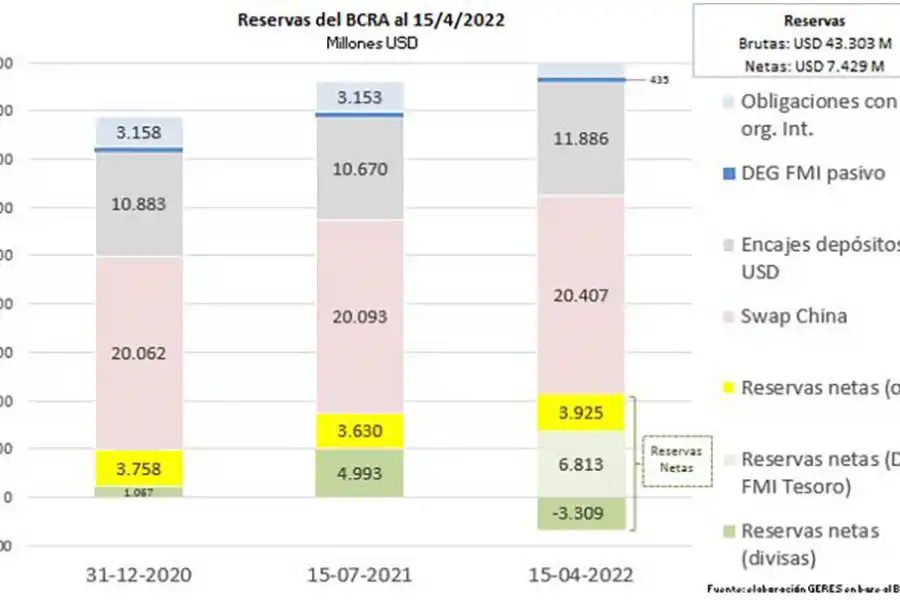The width and height of the screenshot is (900, 600).
Task: Click the 11.886 gray bar segment
Action: click(578, 139)
